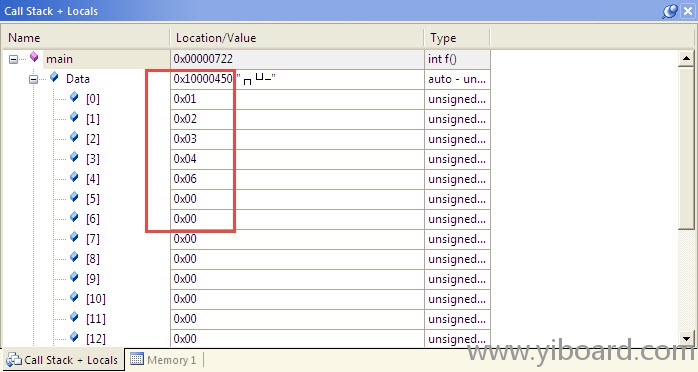Collapse the Data array node
Image resolution: width=698 pixels, height=372 pixels.
[x=33, y=79]
